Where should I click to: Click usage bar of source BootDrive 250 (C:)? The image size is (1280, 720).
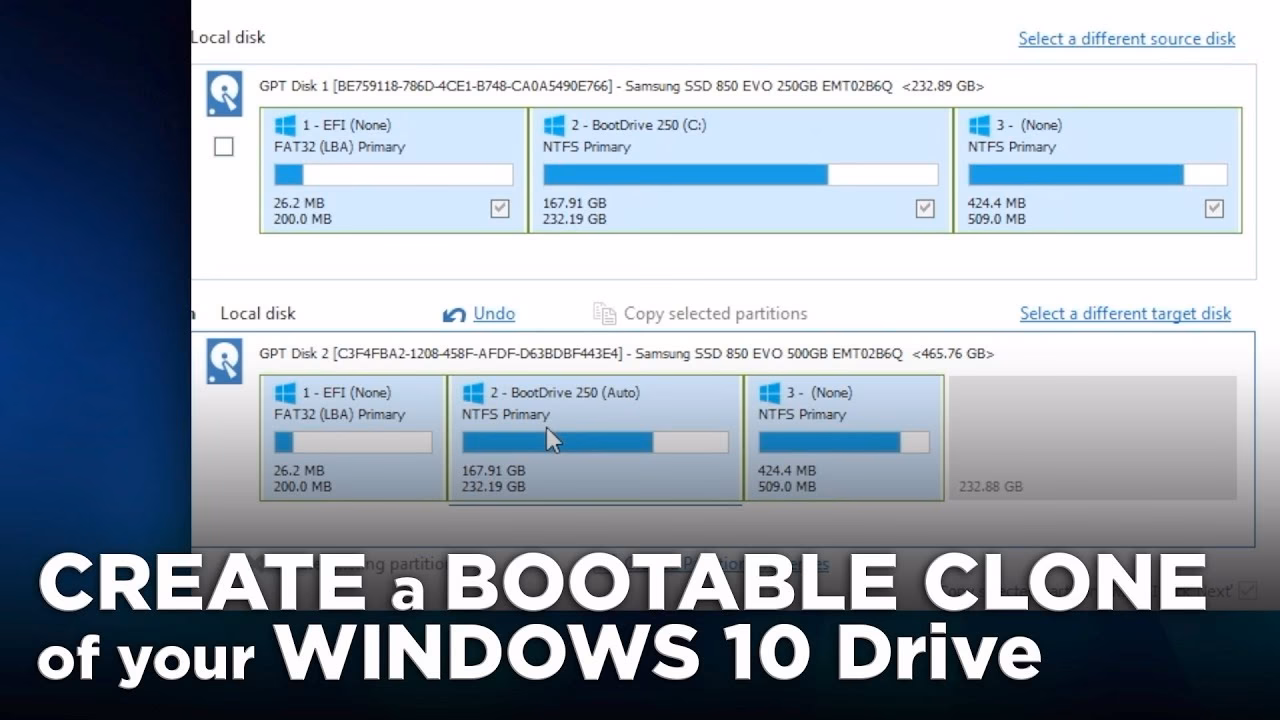[x=740, y=175]
